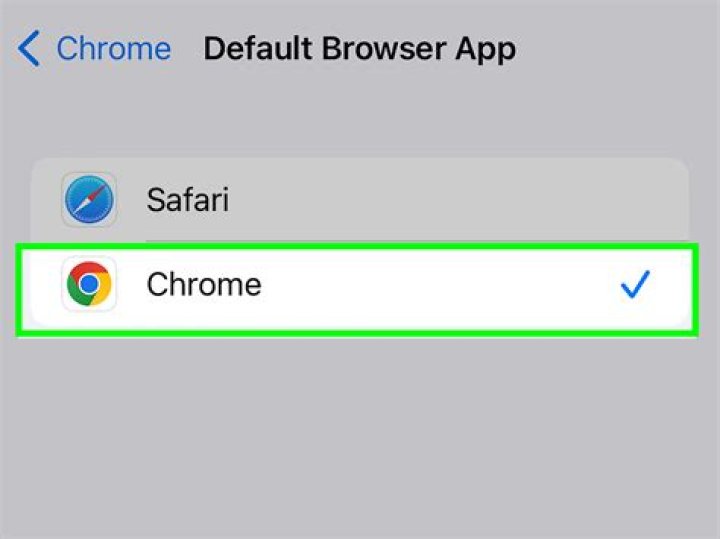The height and width of the screenshot is (539, 720).
Task: Go back via the blue Chrome link
Action: [x=113, y=48]
